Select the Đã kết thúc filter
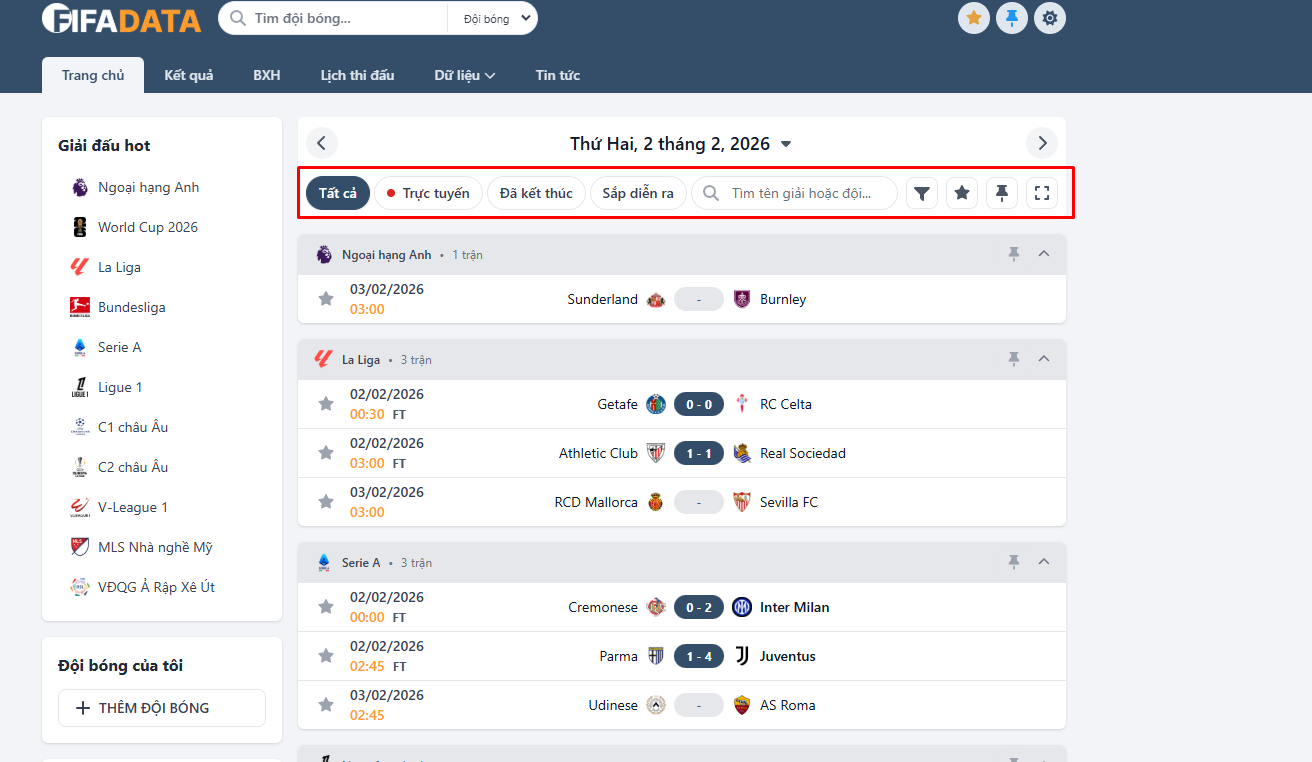 536,193
